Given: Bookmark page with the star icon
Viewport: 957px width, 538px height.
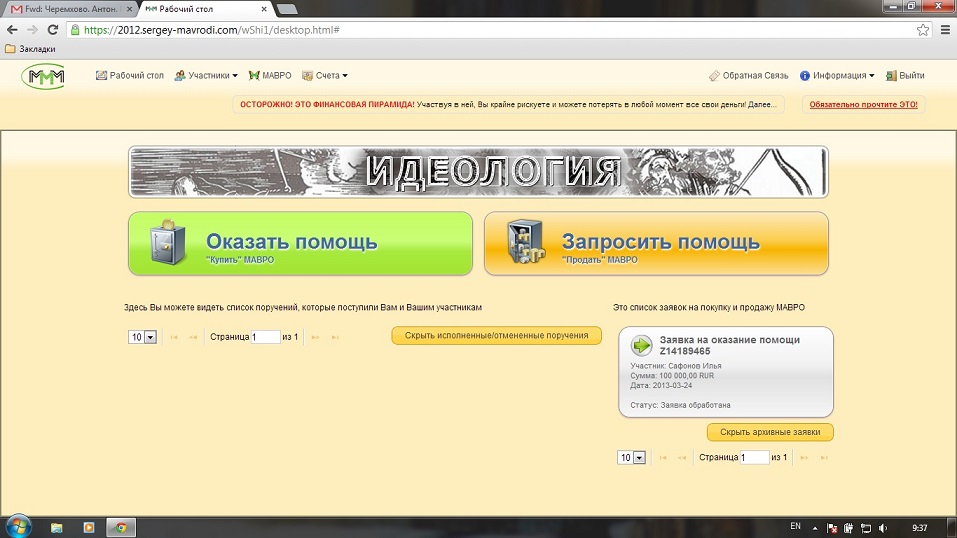Looking at the screenshot, I should [x=923, y=30].
